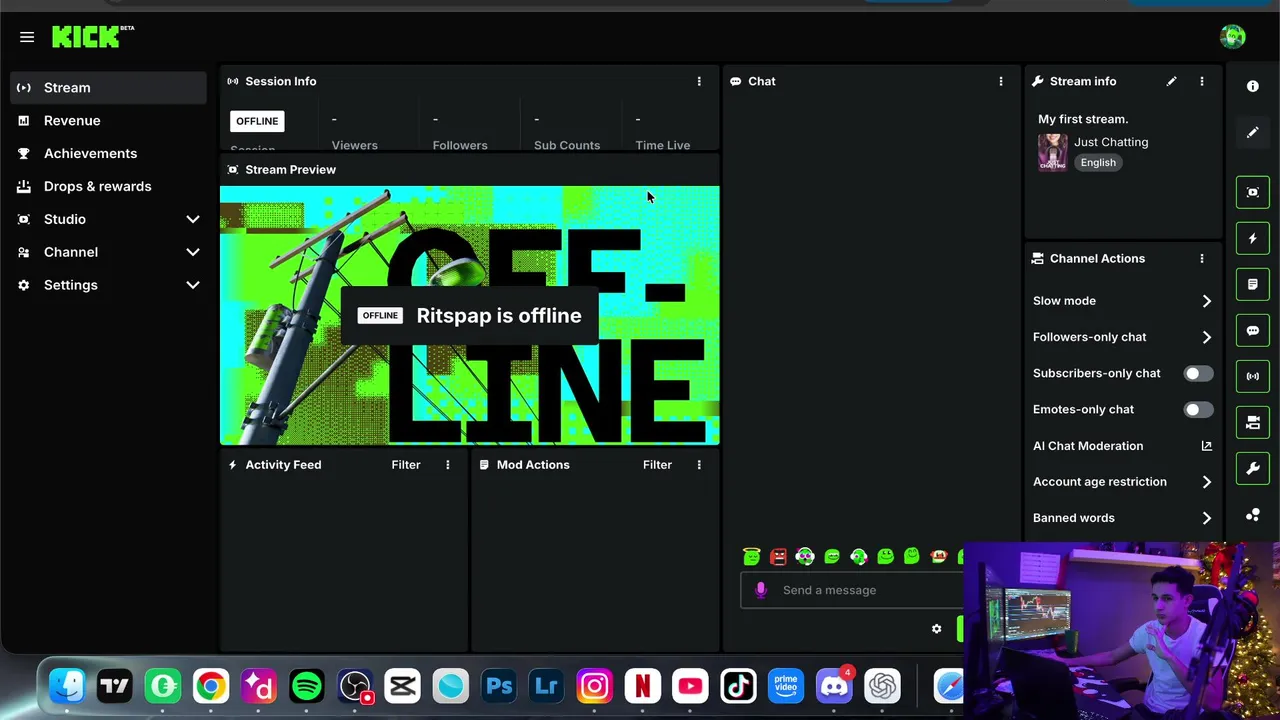Insert the red angry emote

778,556
